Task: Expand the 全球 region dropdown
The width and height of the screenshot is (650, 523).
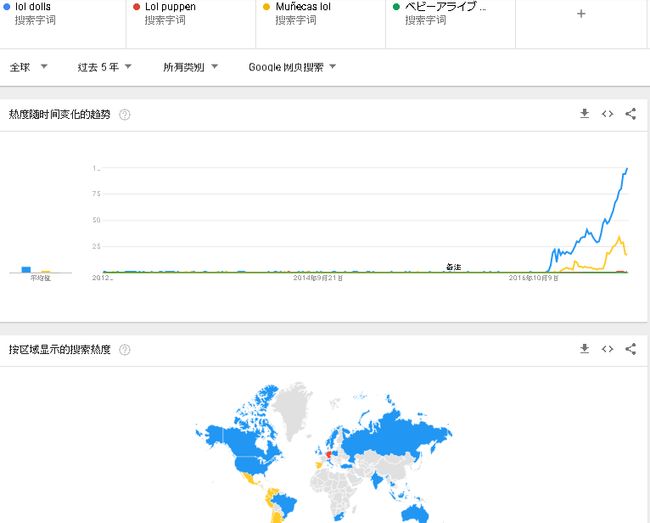Action: (x=28, y=67)
